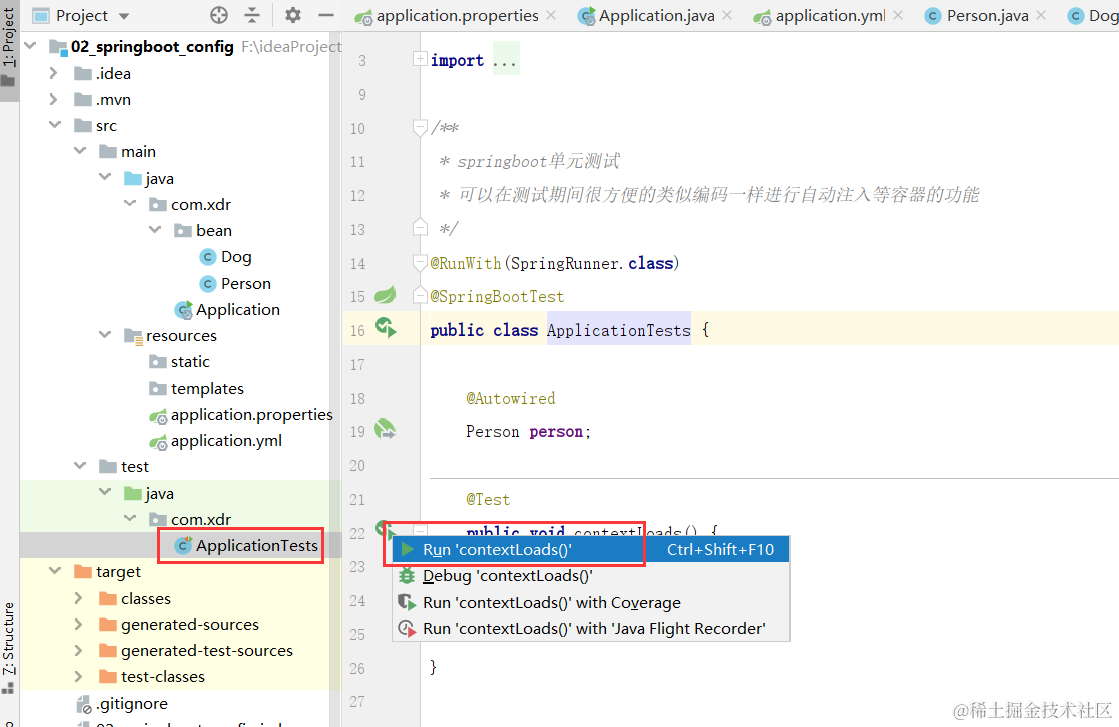1119x727 pixels.
Task: Select the Dog class in tree
Action: [225, 257]
